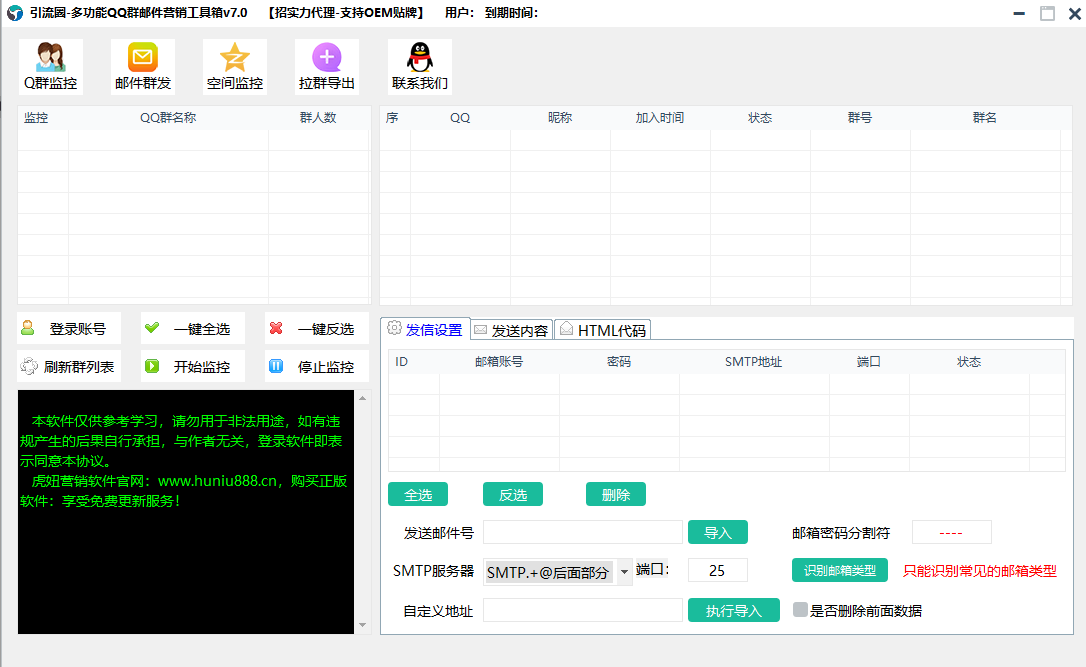Click the app logo in title bar

pos(15,13)
